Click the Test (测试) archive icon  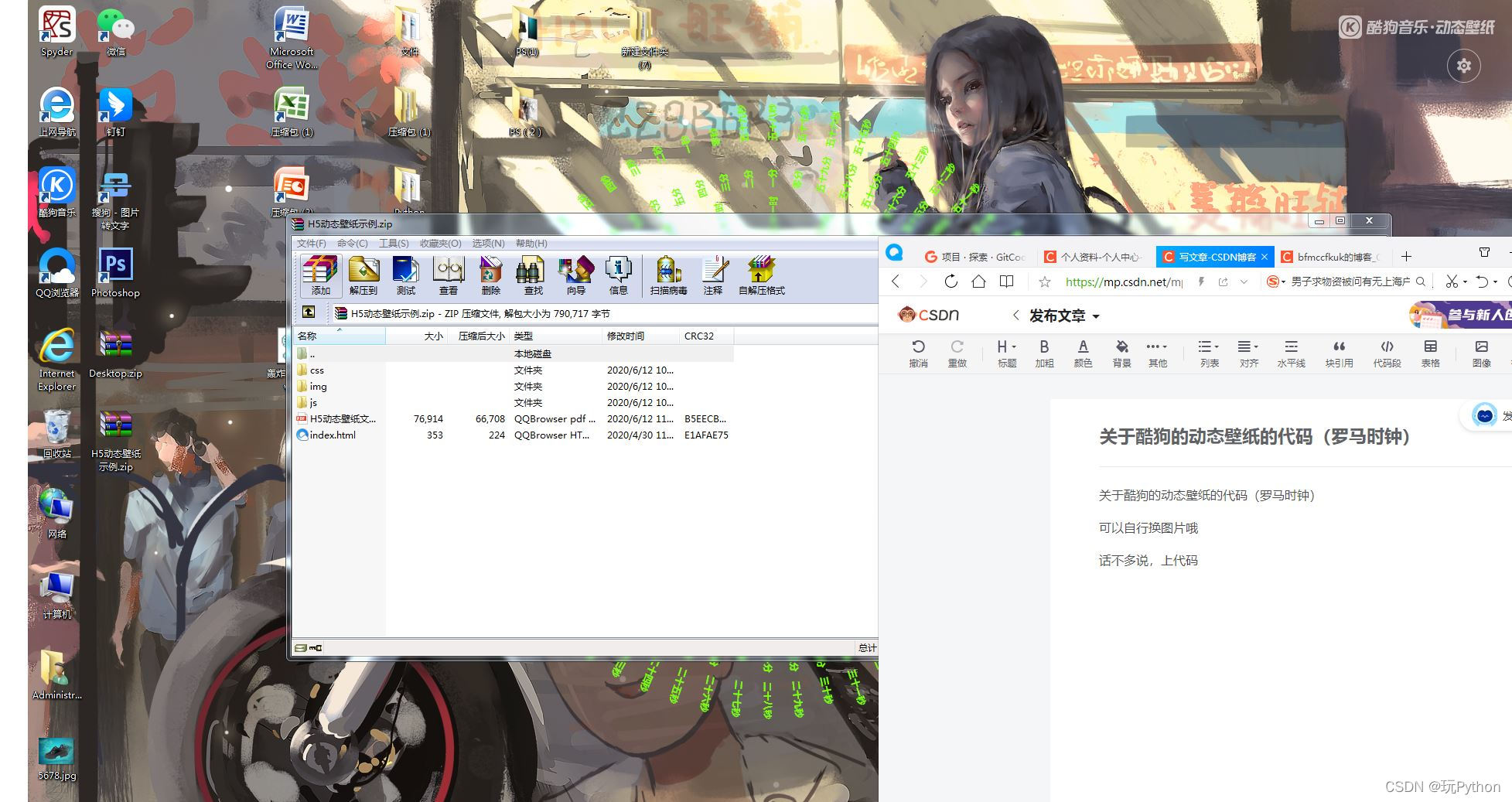click(405, 275)
